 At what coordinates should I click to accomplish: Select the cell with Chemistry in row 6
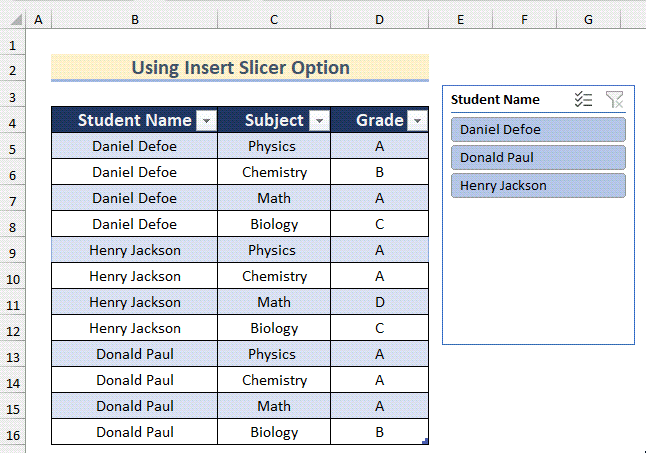[x=274, y=172]
